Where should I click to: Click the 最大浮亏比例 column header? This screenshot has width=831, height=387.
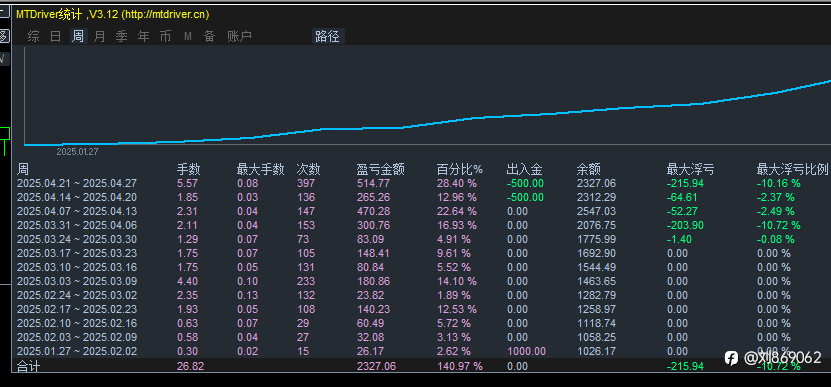792,170
